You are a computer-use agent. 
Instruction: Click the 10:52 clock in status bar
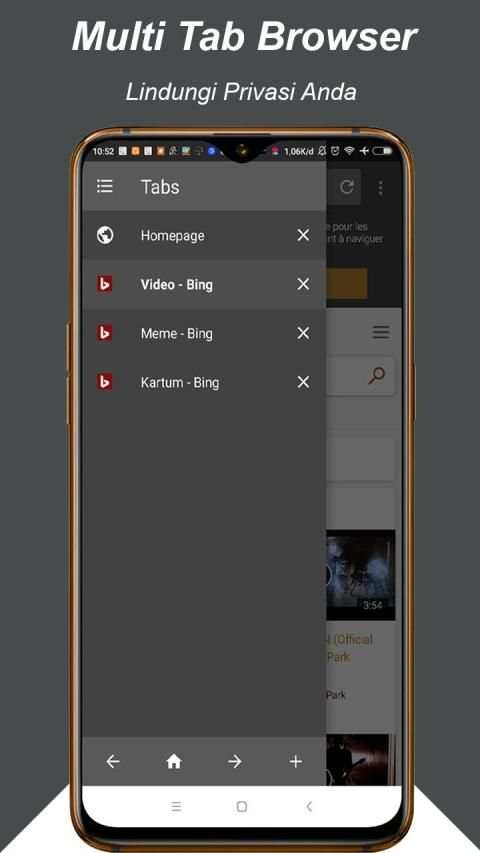pyautogui.click(x=103, y=151)
